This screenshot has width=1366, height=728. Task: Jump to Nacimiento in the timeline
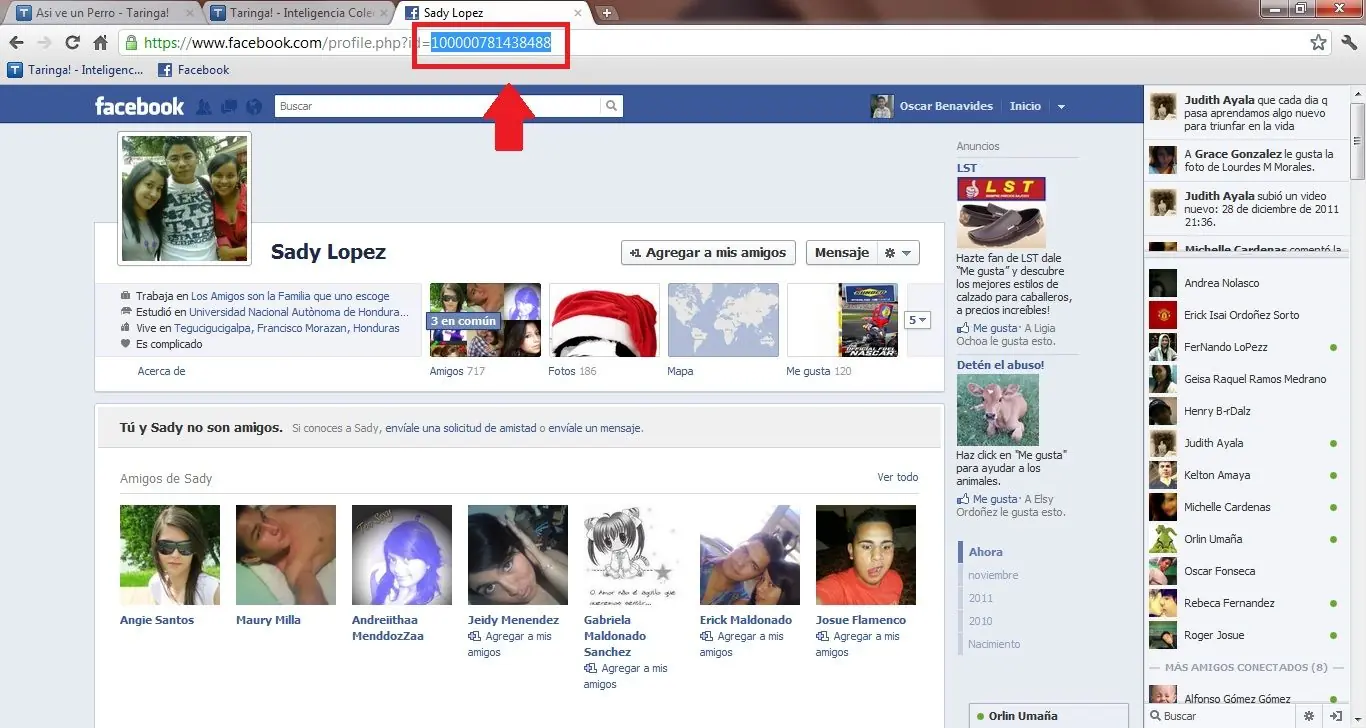point(994,644)
